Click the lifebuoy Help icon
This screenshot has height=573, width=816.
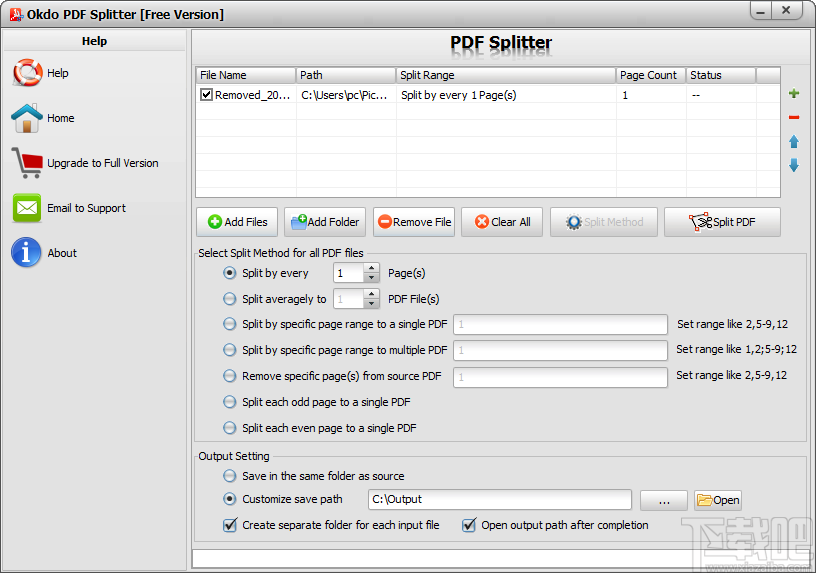(27, 73)
